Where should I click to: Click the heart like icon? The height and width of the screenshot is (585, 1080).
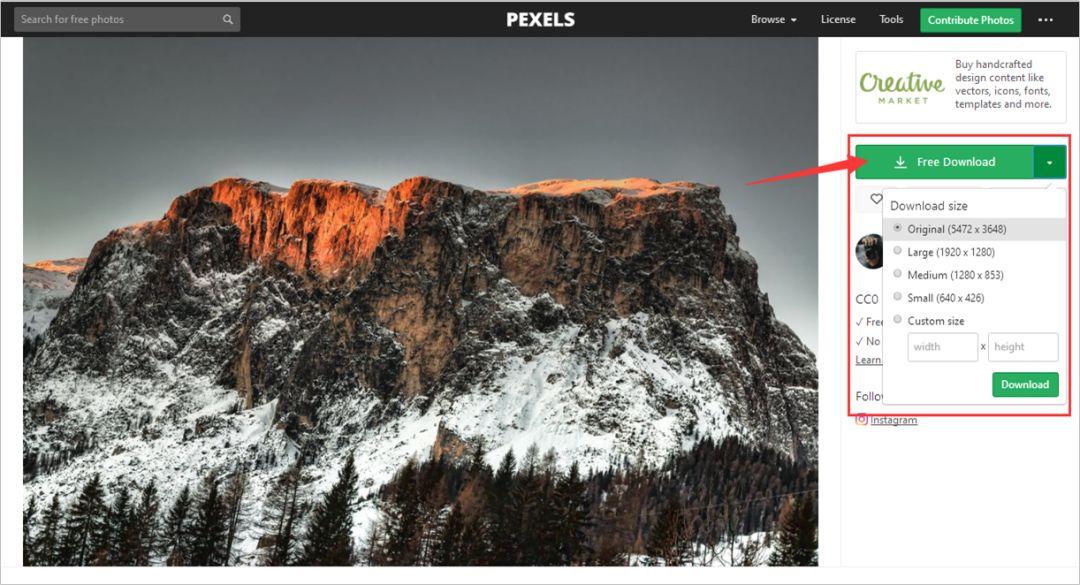[875, 198]
